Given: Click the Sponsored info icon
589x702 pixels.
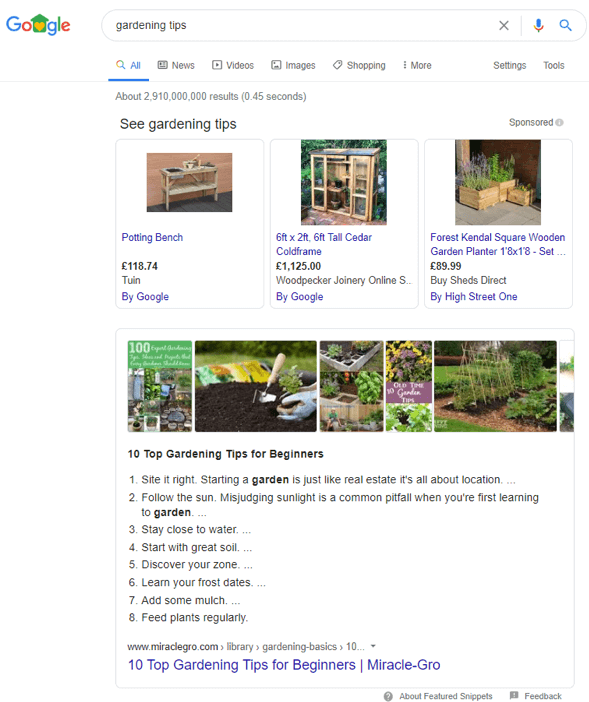Looking at the screenshot, I should click(559, 122).
